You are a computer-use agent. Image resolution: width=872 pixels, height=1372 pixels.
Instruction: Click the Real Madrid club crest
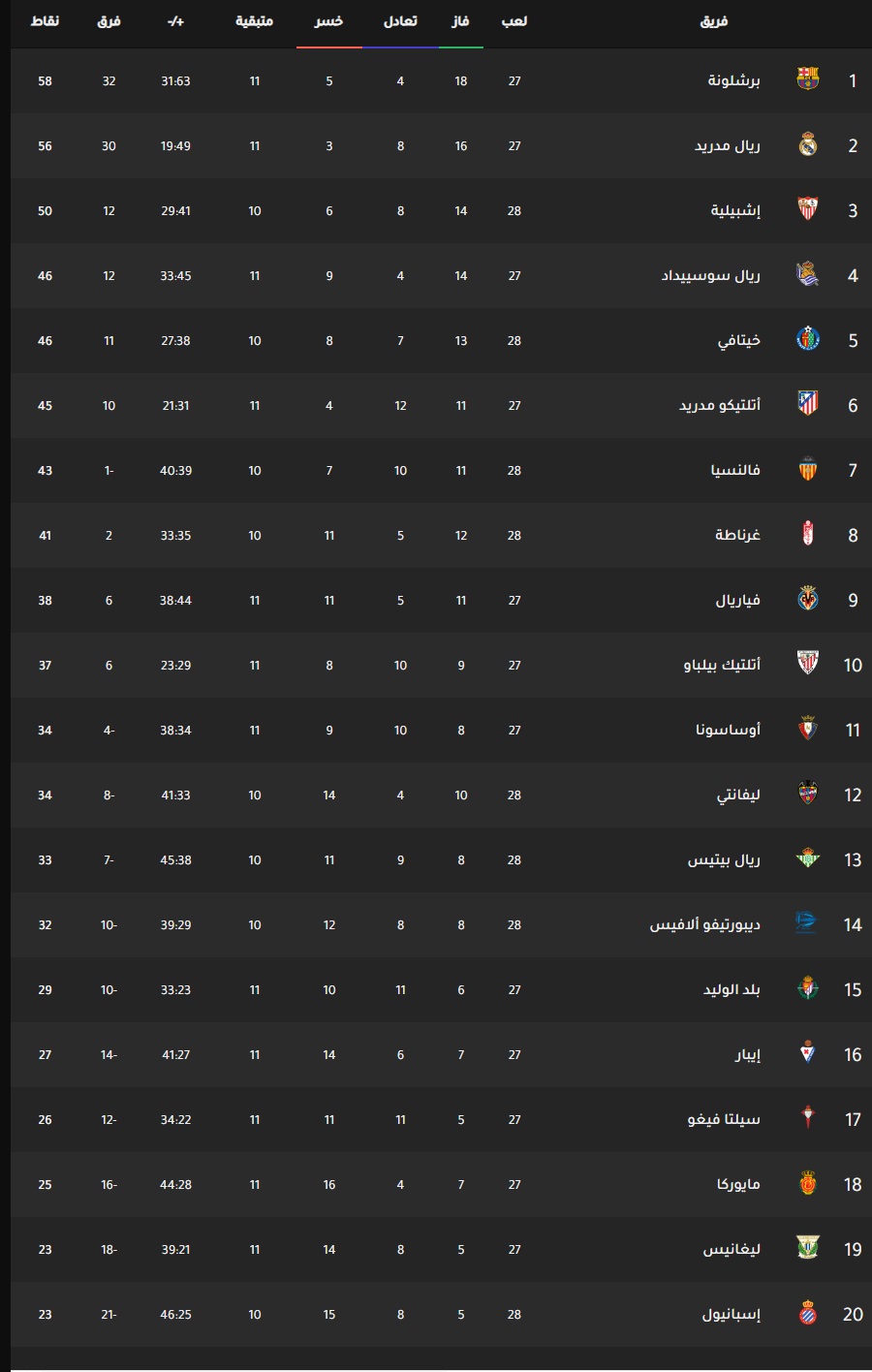click(808, 145)
